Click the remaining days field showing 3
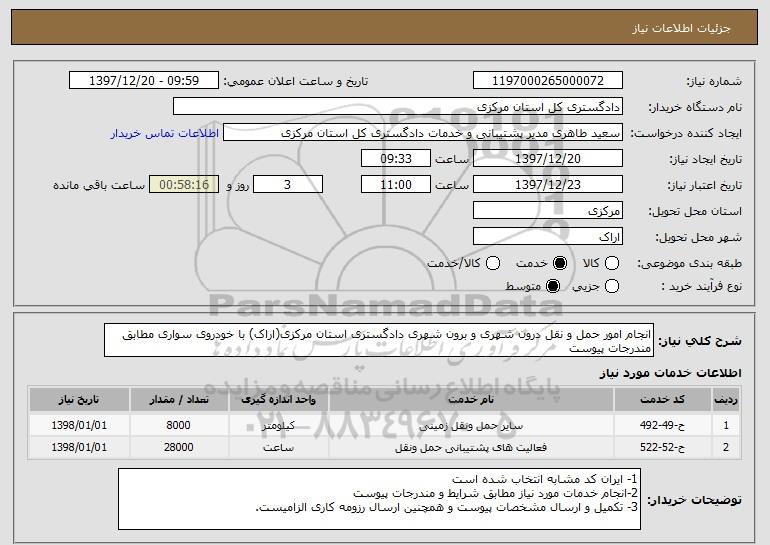The height and width of the screenshot is (545, 770). (288, 185)
